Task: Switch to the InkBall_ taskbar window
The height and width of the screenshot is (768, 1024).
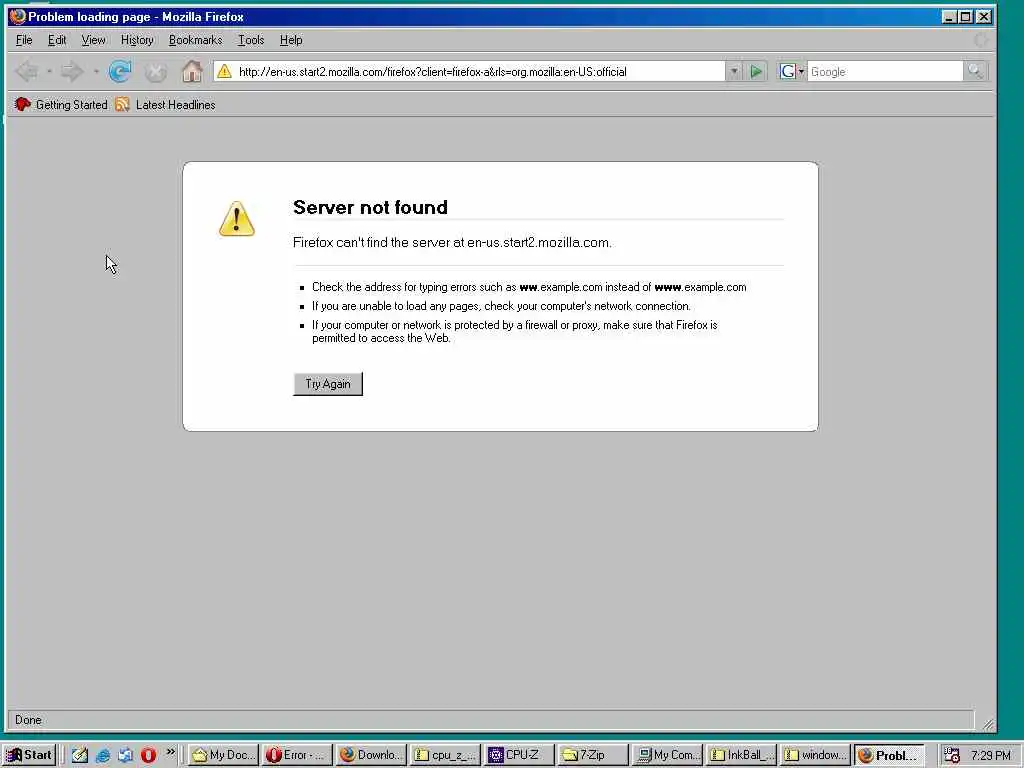Action: point(741,755)
